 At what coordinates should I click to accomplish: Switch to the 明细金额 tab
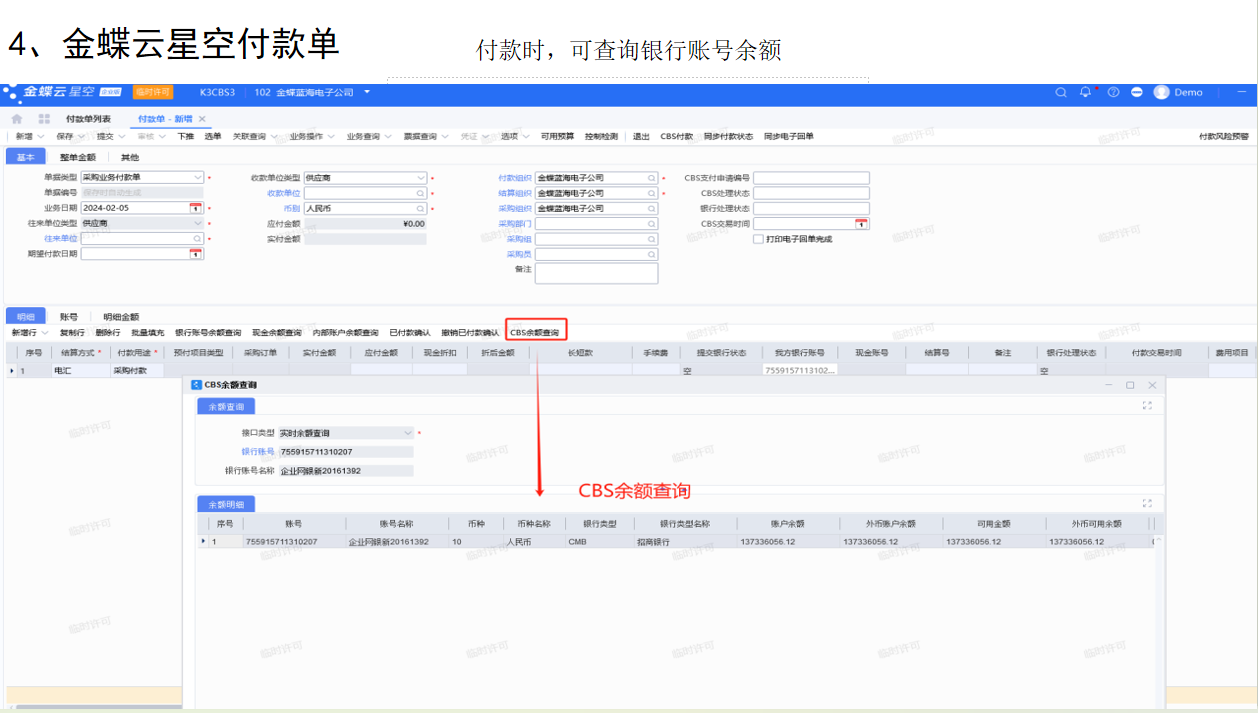(121, 317)
